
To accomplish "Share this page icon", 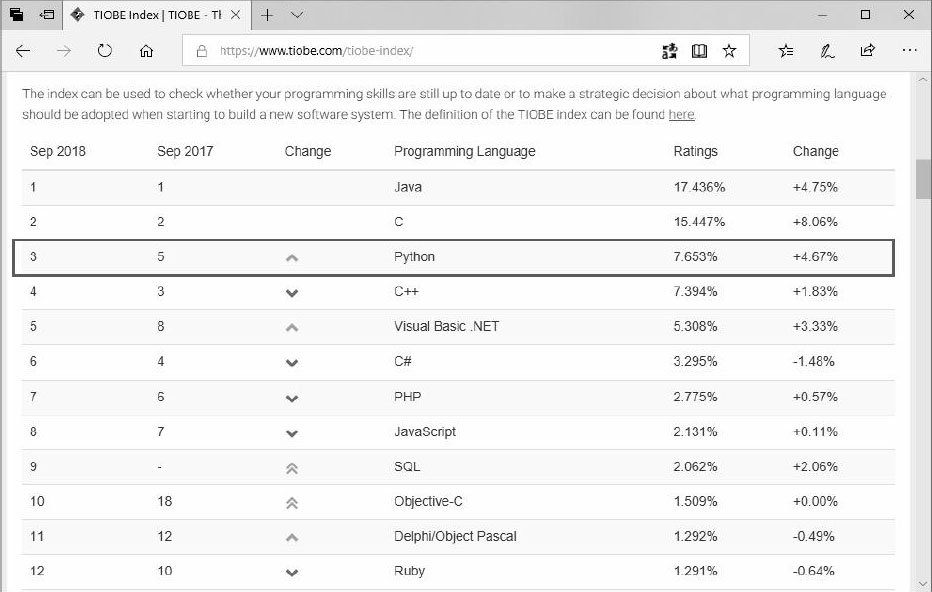I will (868, 51).
